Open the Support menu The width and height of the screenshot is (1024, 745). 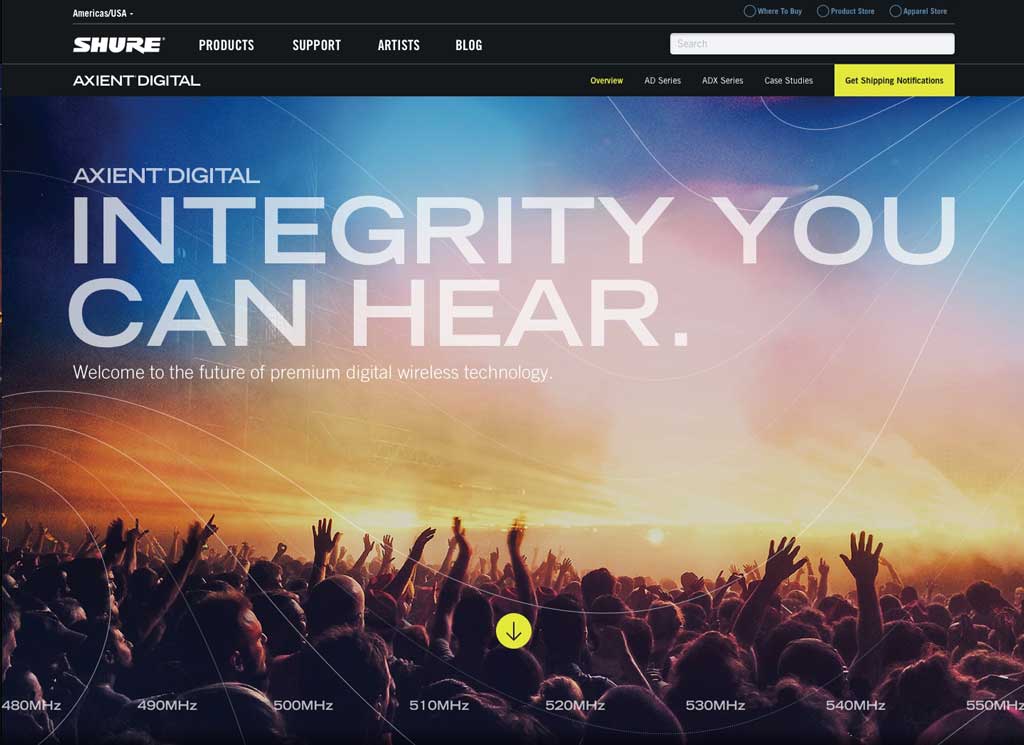point(317,45)
